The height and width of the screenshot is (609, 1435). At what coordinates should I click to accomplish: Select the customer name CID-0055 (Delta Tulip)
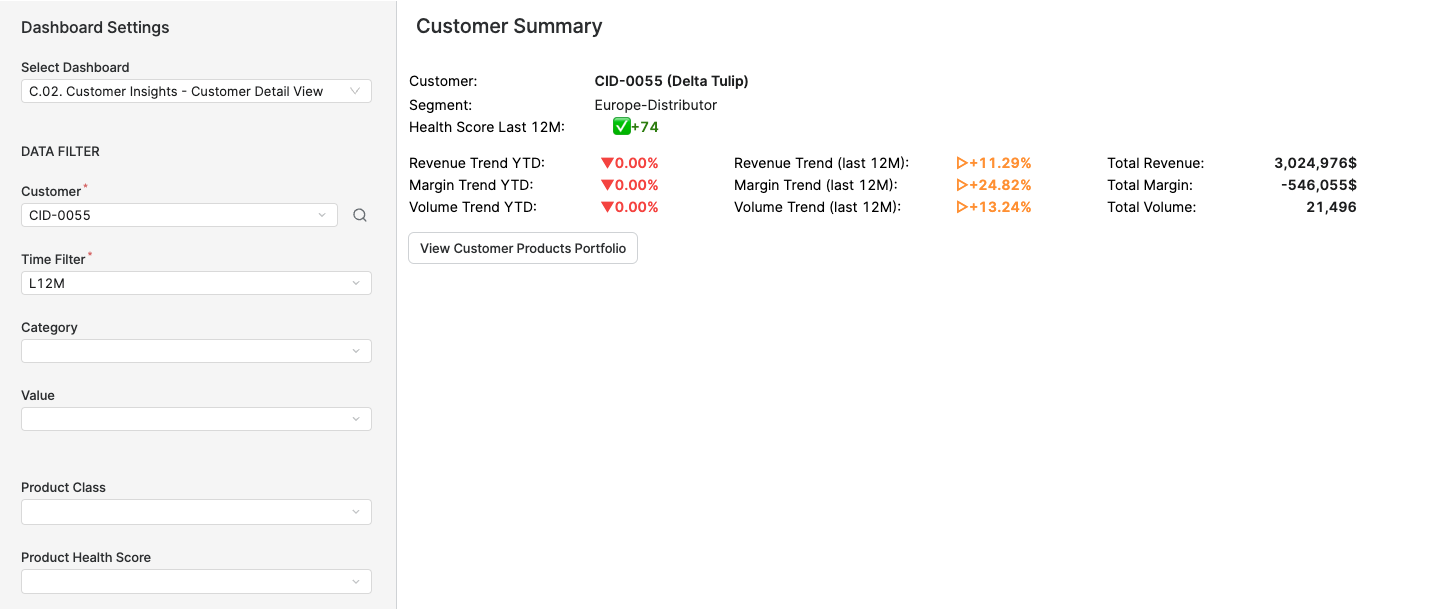click(x=670, y=81)
